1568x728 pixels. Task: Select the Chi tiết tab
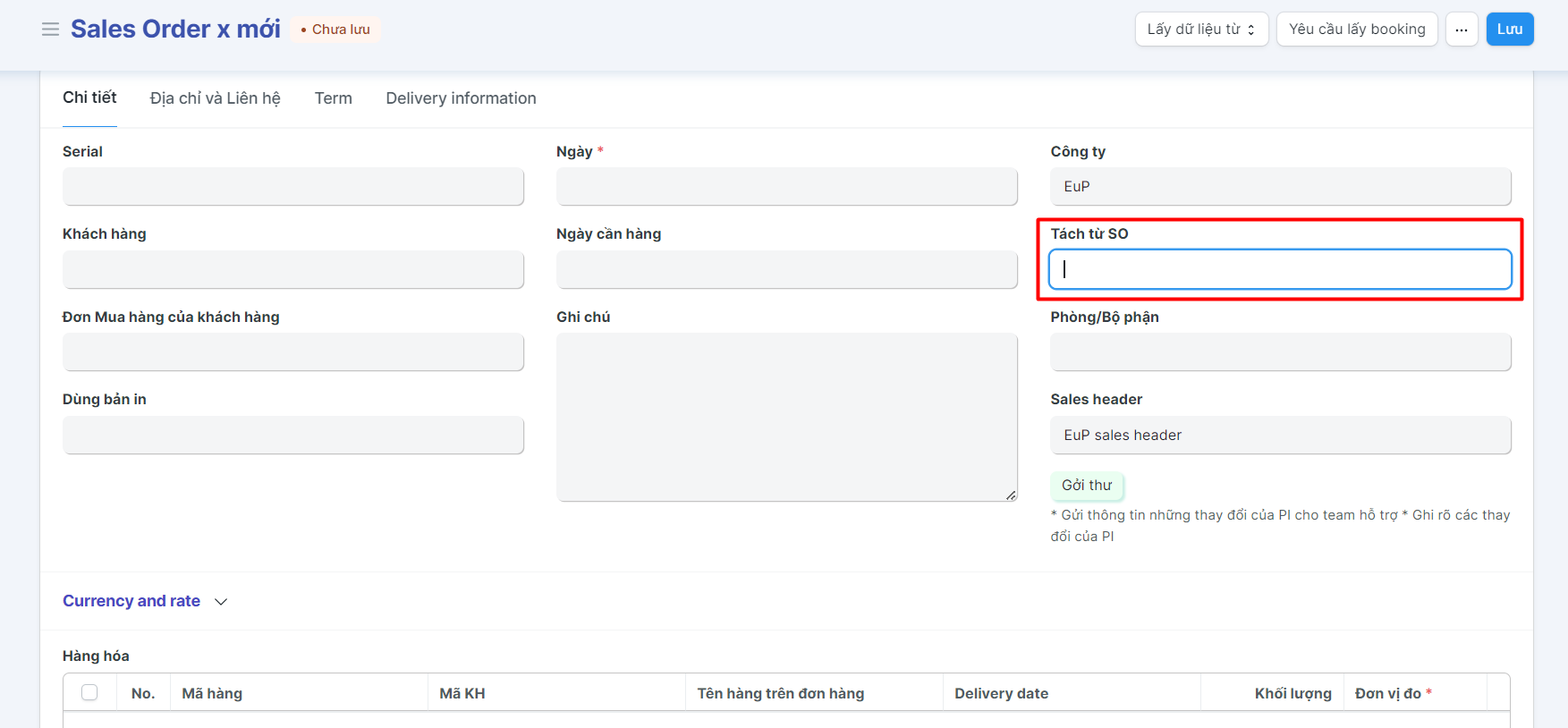[x=89, y=97]
